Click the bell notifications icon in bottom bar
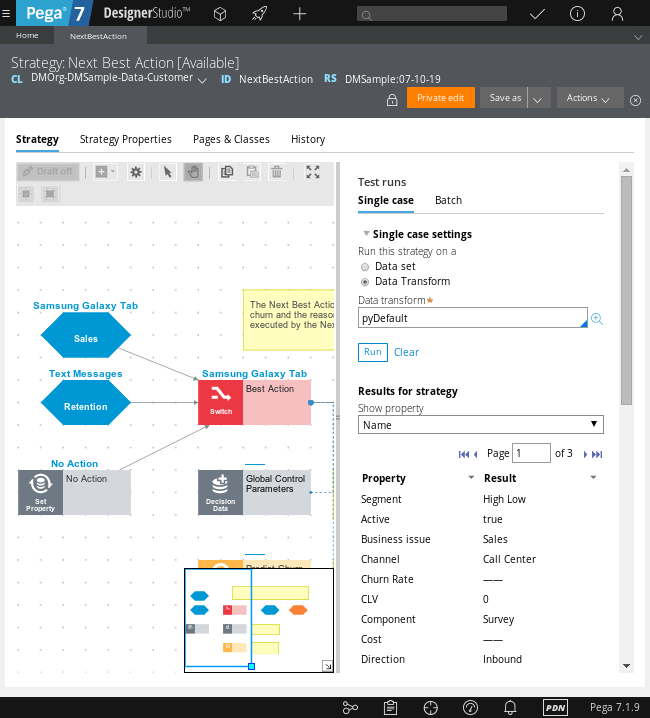 pos(510,708)
